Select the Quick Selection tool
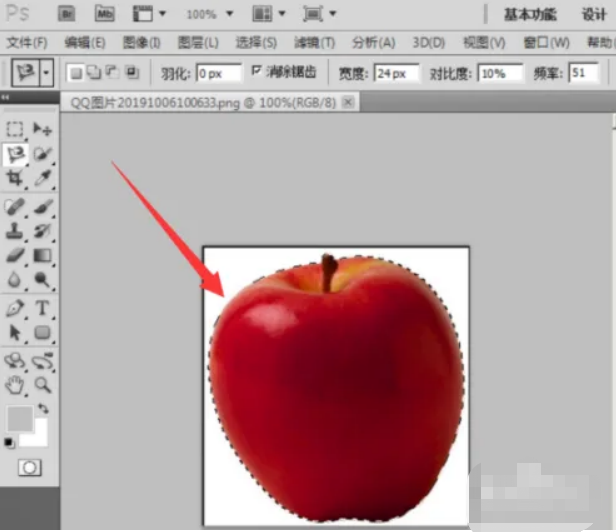 point(42,154)
